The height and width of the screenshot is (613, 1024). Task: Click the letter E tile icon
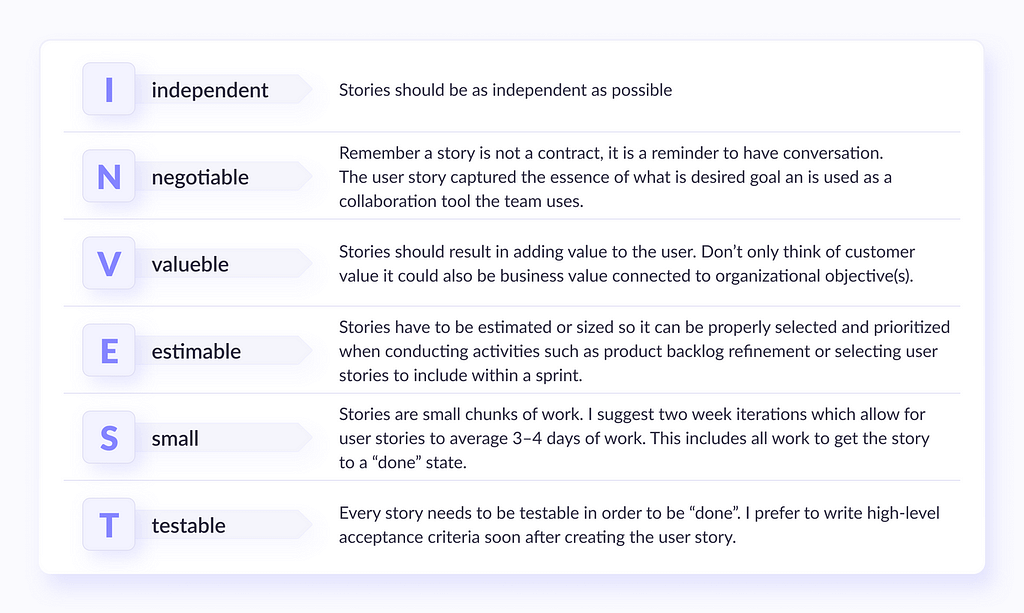tap(109, 351)
